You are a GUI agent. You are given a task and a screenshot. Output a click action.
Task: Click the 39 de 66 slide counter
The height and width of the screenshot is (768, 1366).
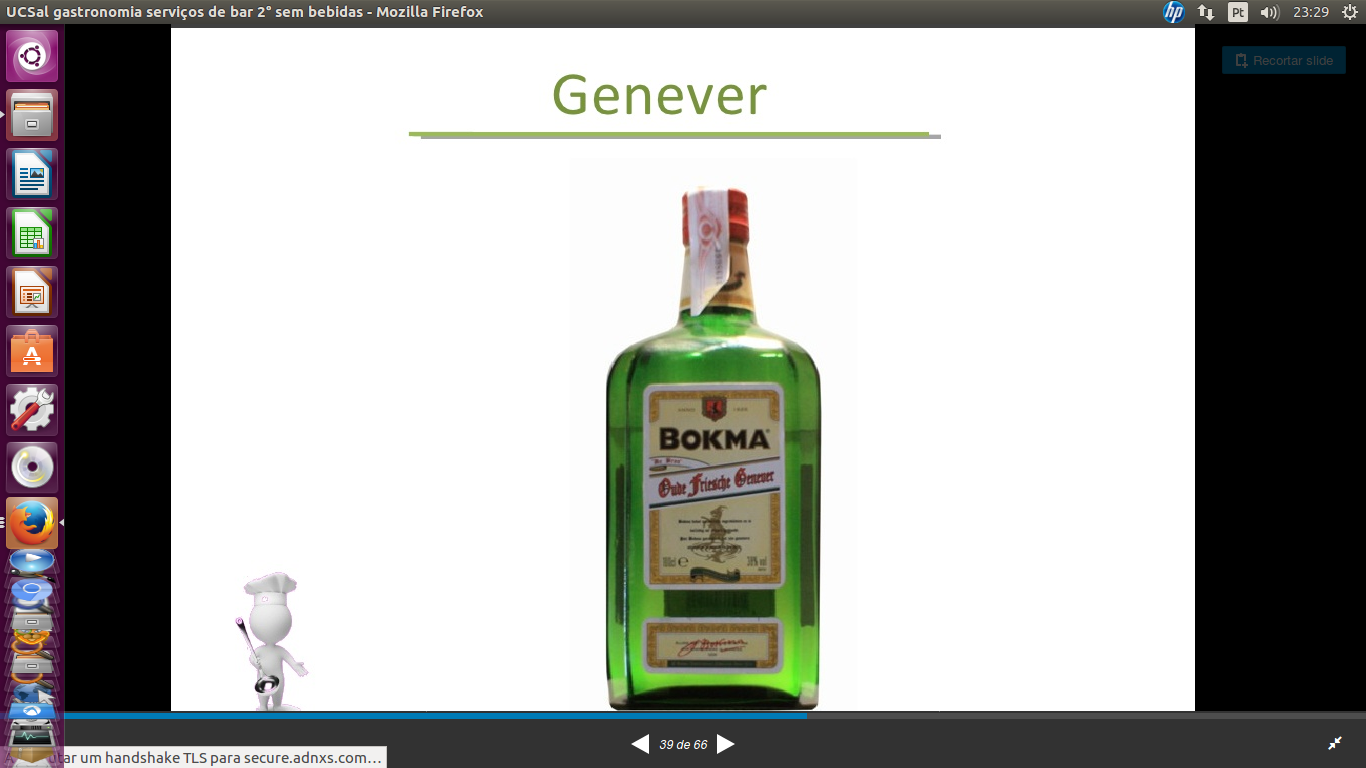pyautogui.click(x=683, y=745)
